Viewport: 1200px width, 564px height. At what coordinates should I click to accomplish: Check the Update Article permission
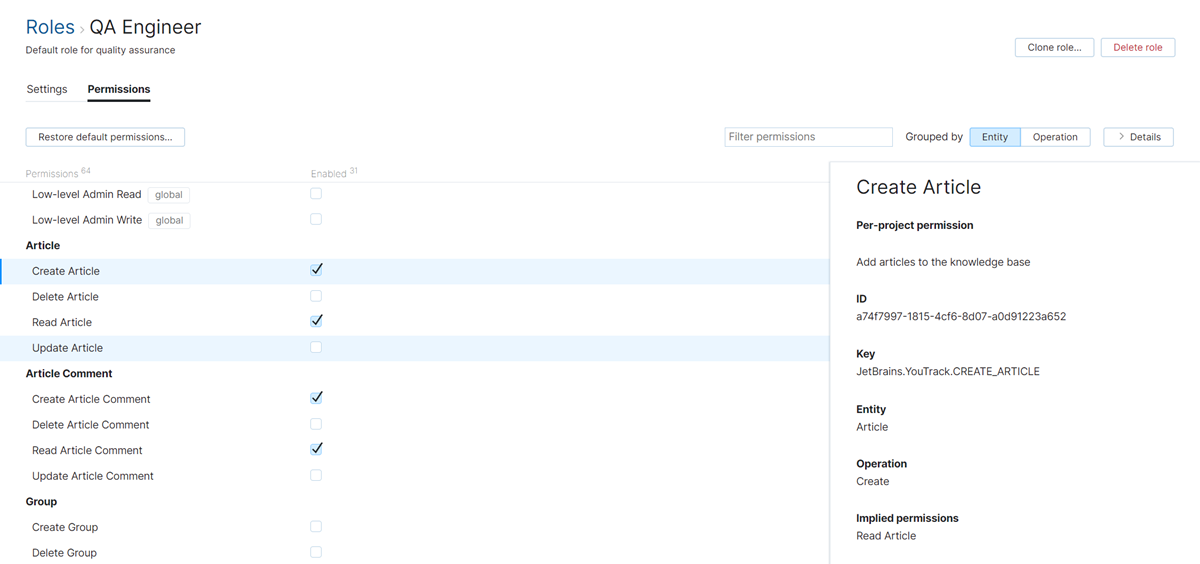click(316, 347)
